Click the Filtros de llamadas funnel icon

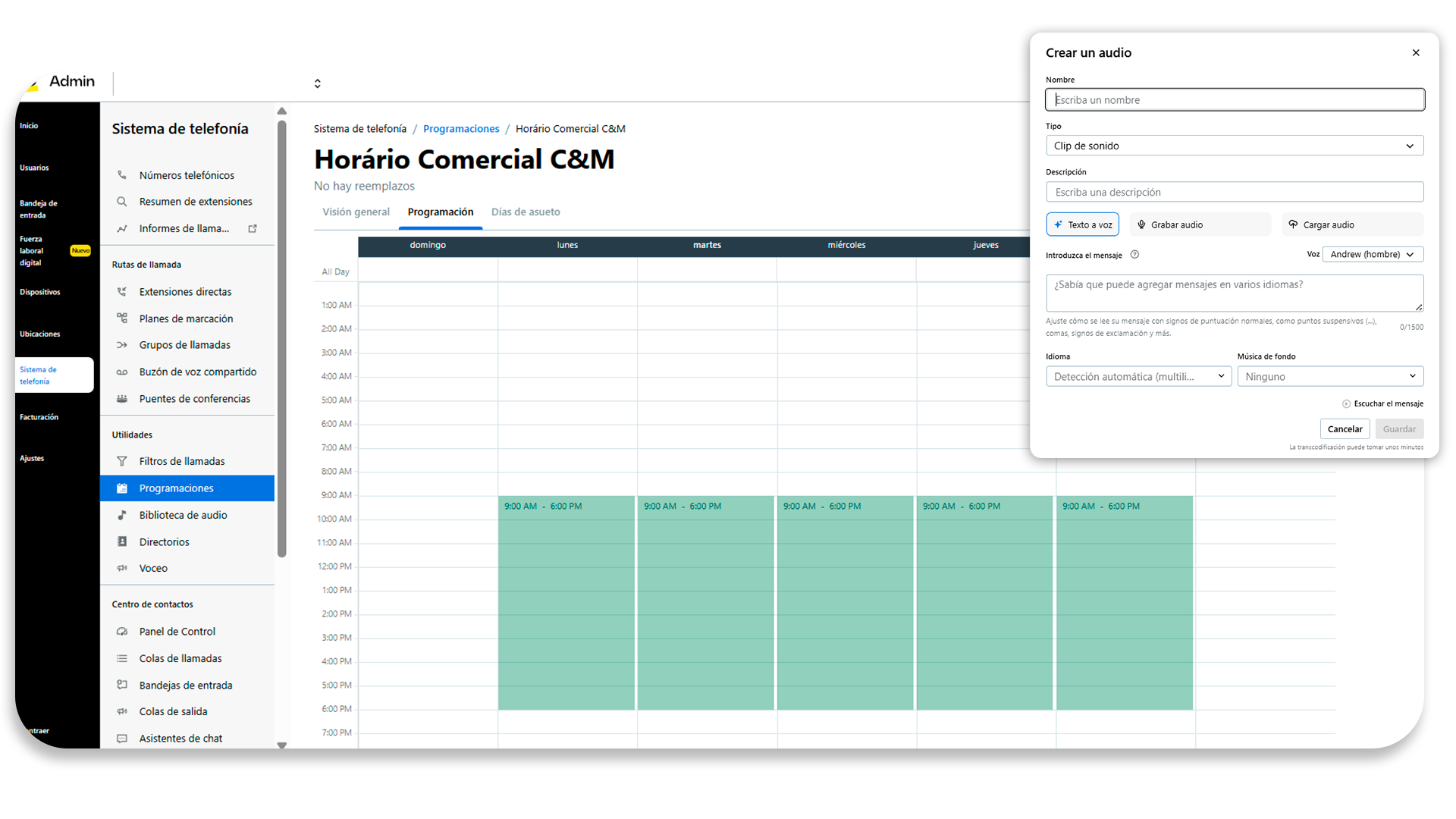coord(121,461)
